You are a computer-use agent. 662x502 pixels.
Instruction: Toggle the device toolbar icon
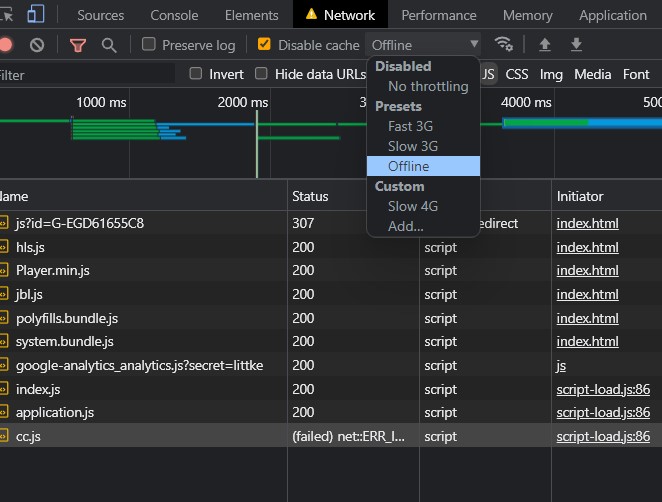coord(35,15)
